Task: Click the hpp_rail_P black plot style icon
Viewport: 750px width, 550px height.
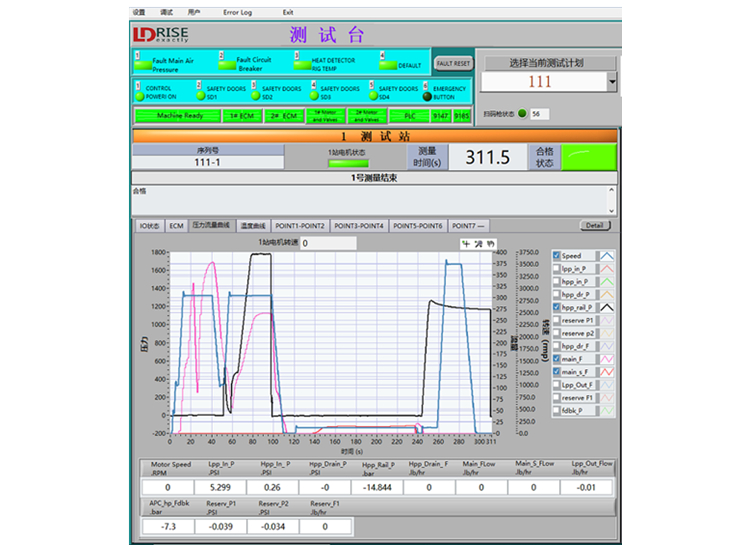Action: 607,308
